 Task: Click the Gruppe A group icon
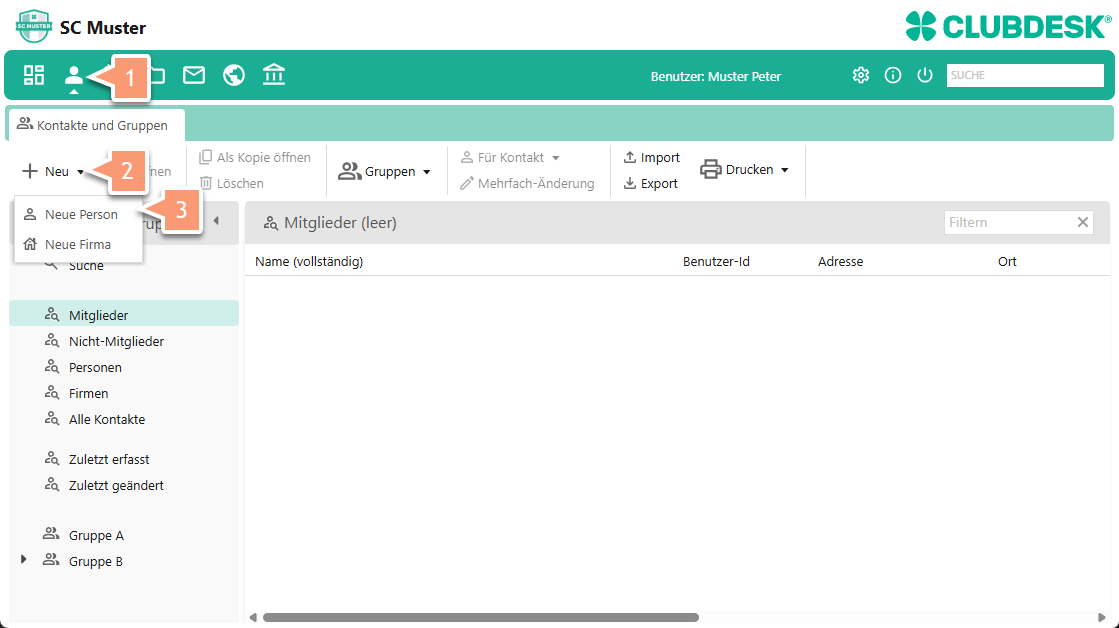(x=51, y=534)
